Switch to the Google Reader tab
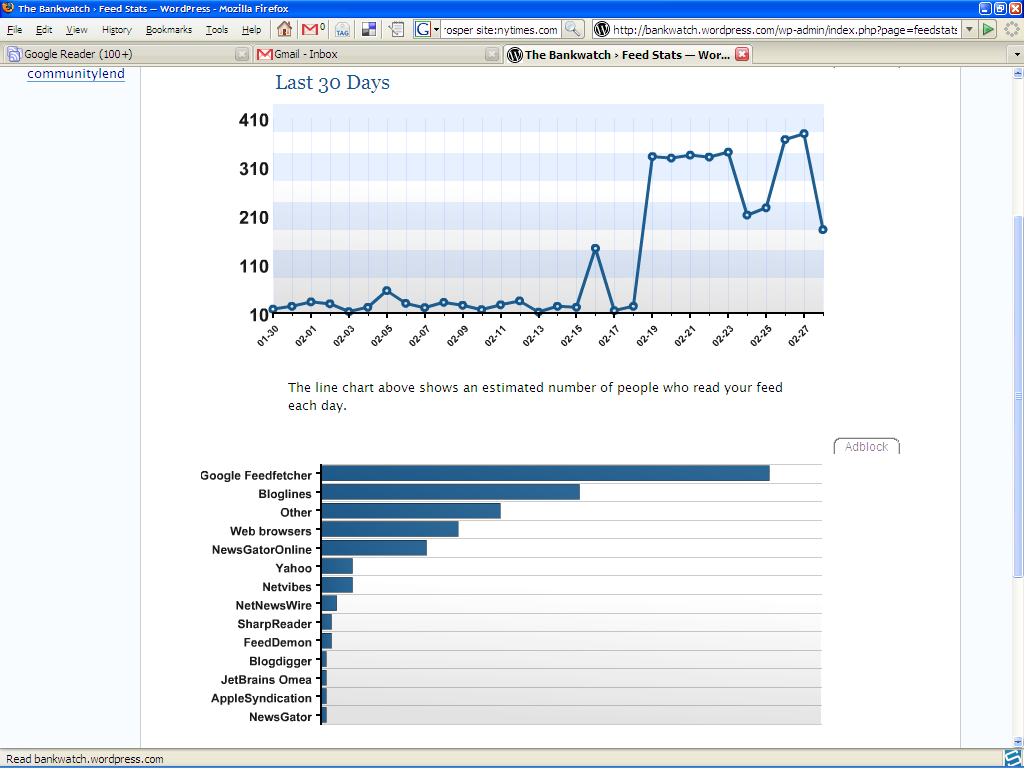1024x768 pixels. (x=120, y=54)
